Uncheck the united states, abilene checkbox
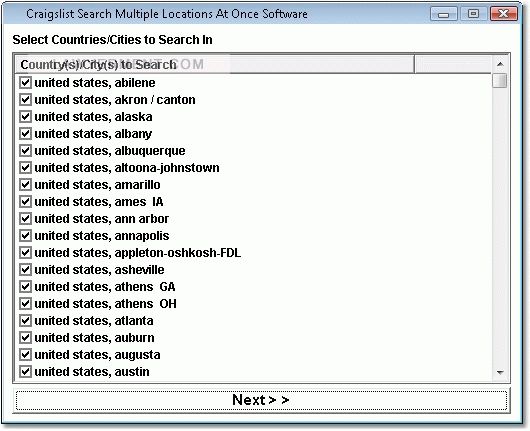 pyautogui.click(x=25, y=82)
